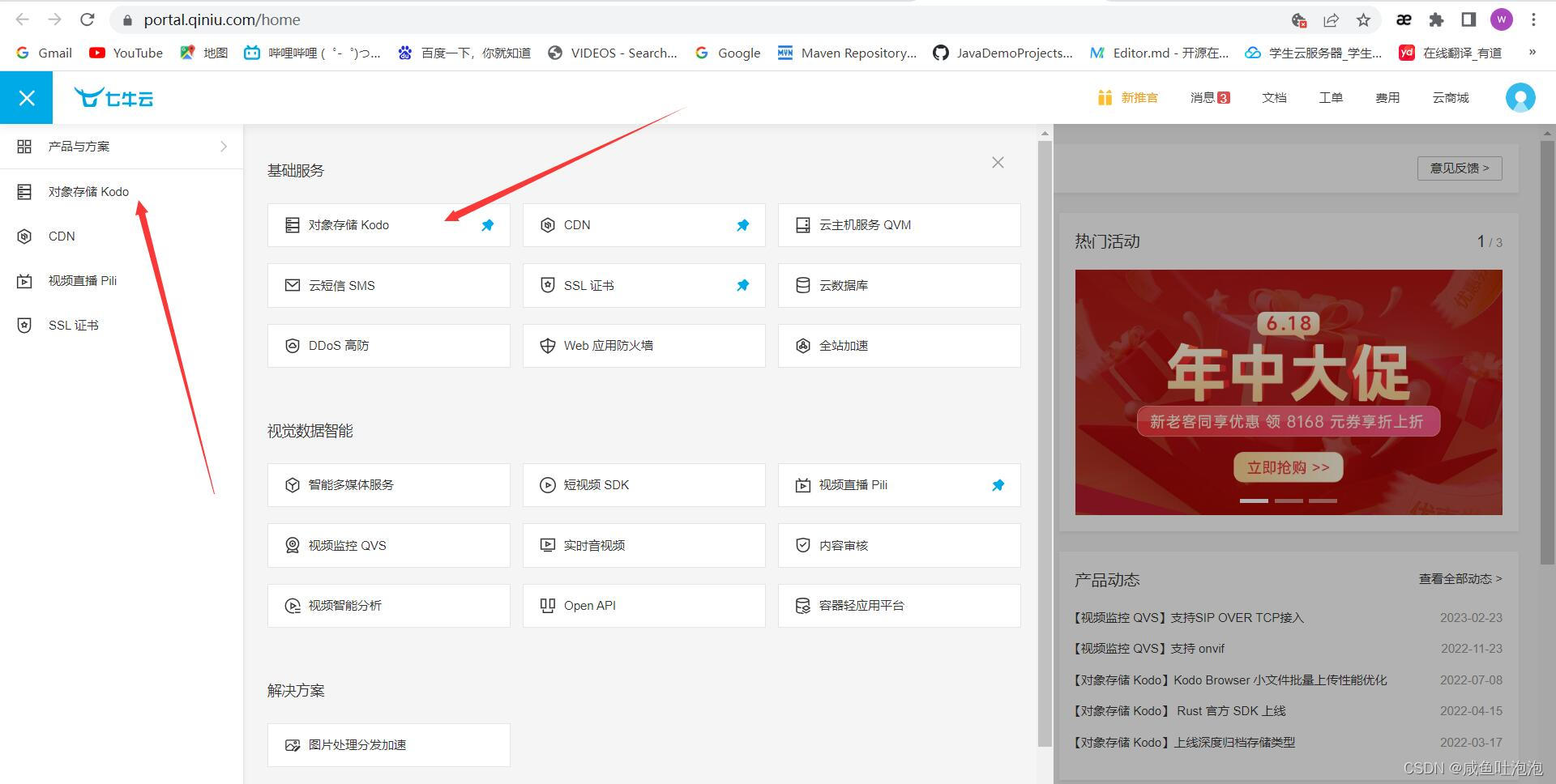Click DDoS 高防 icon

click(x=293, y=346)
